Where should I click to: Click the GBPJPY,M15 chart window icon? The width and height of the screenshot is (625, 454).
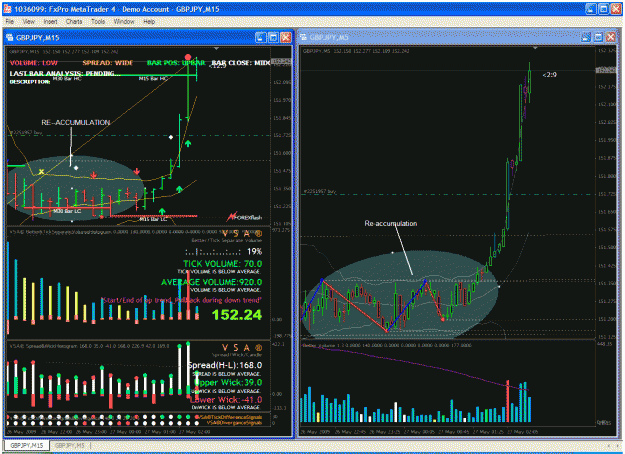tap(10, 37)
